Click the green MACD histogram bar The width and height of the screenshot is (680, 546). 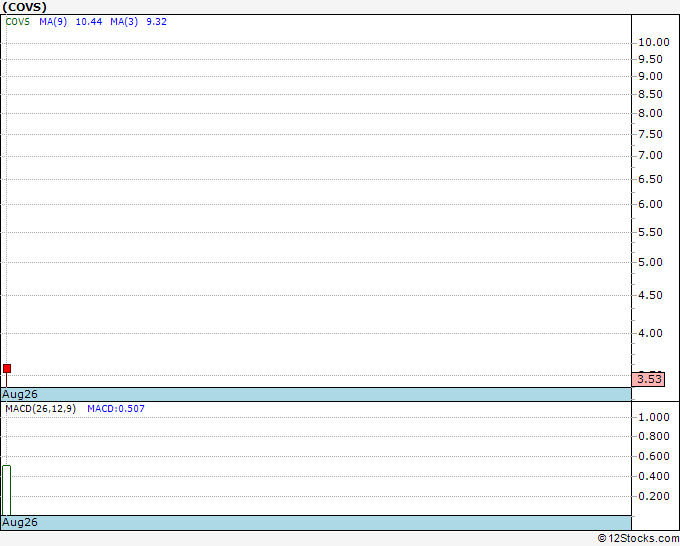pyautogui.click(x=7, y=490)
